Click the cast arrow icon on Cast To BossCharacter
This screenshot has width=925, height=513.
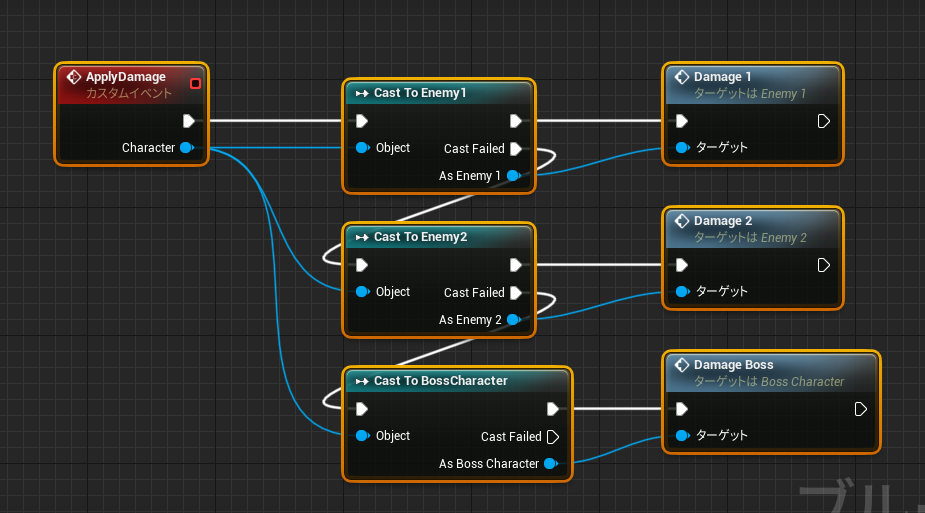(362, 381)
